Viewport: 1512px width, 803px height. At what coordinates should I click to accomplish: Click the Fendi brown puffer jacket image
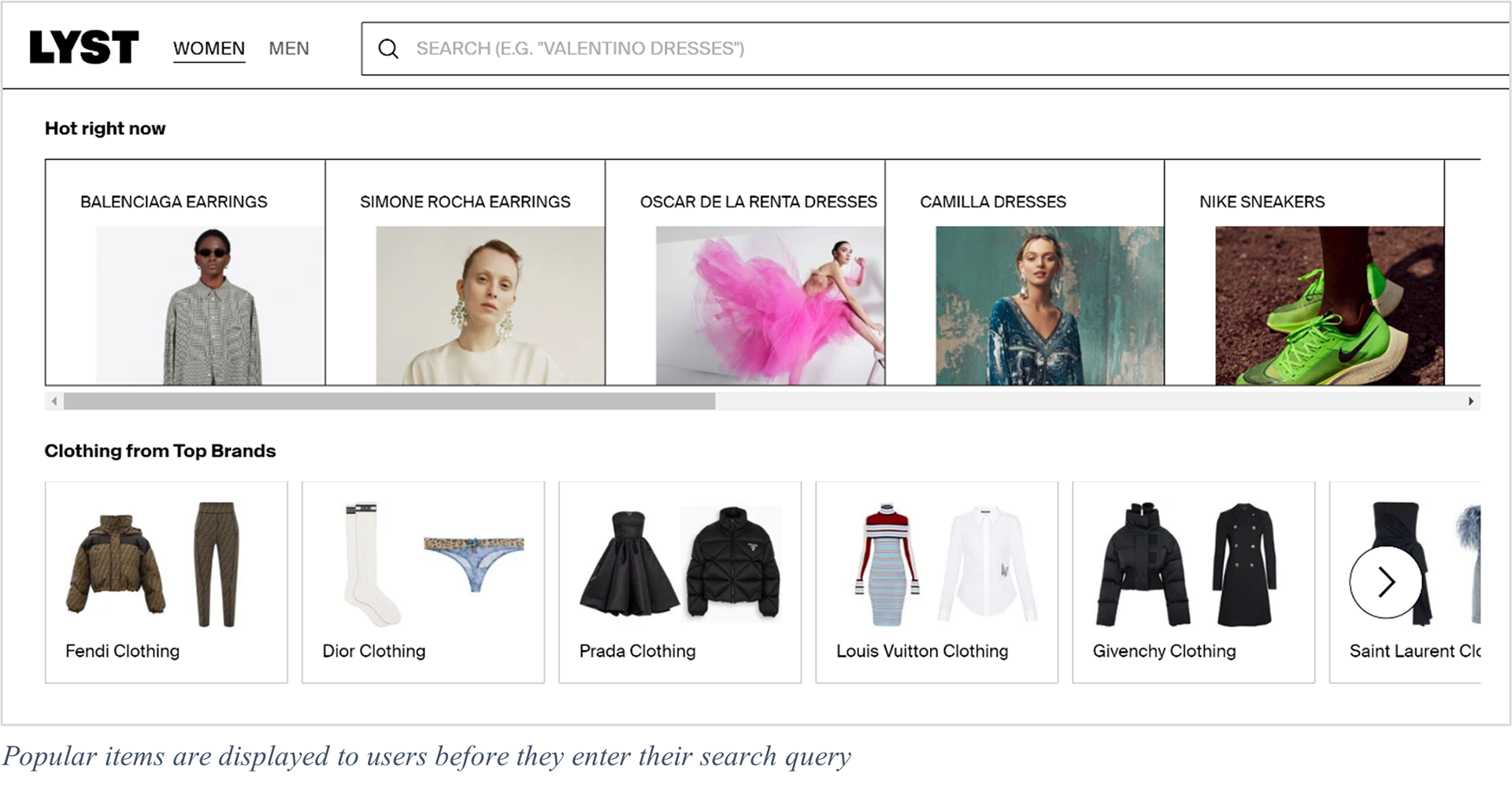[116, 564]
